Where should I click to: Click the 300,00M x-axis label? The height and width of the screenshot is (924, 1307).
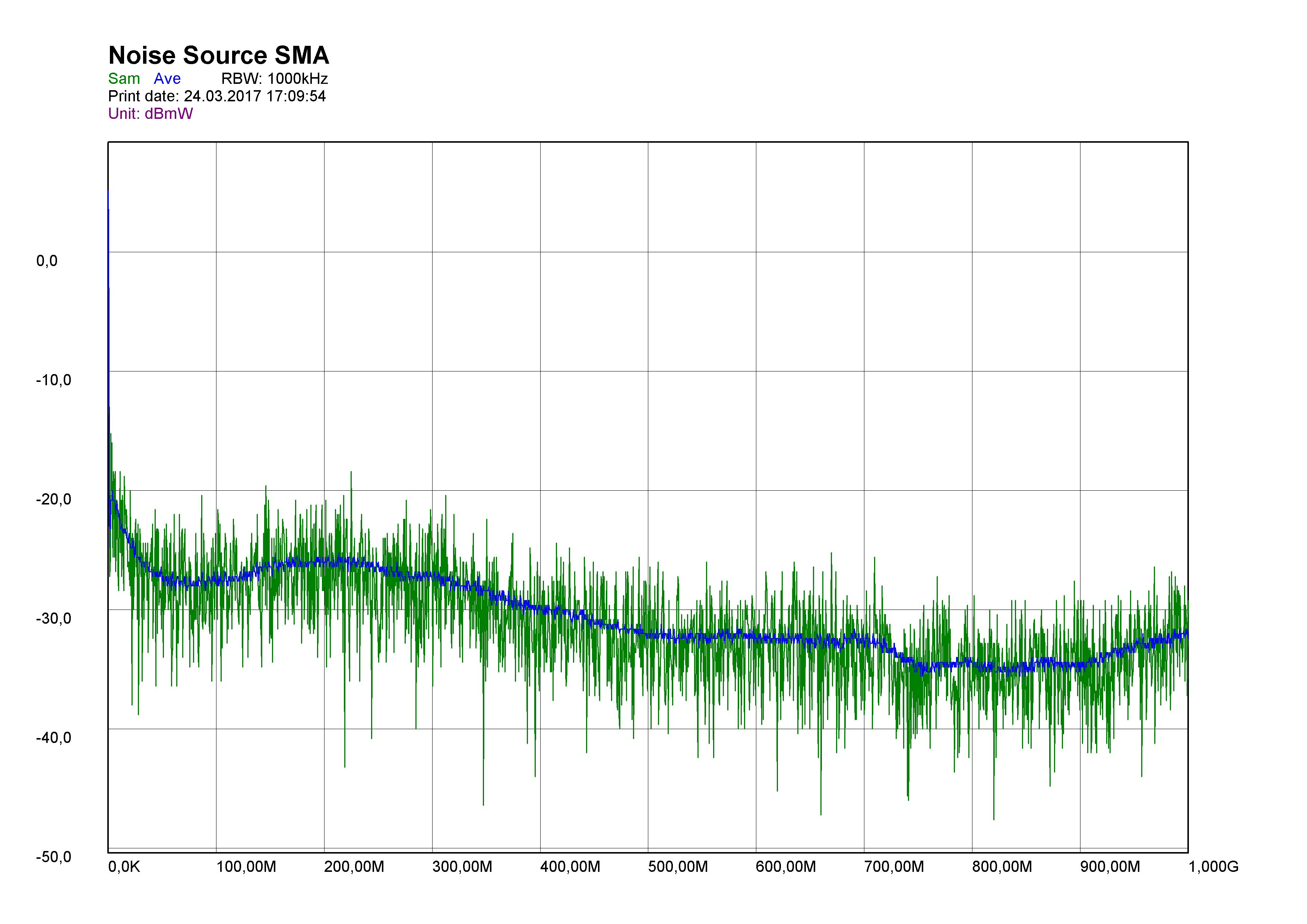pyautogui.click(x=462, y=867)
